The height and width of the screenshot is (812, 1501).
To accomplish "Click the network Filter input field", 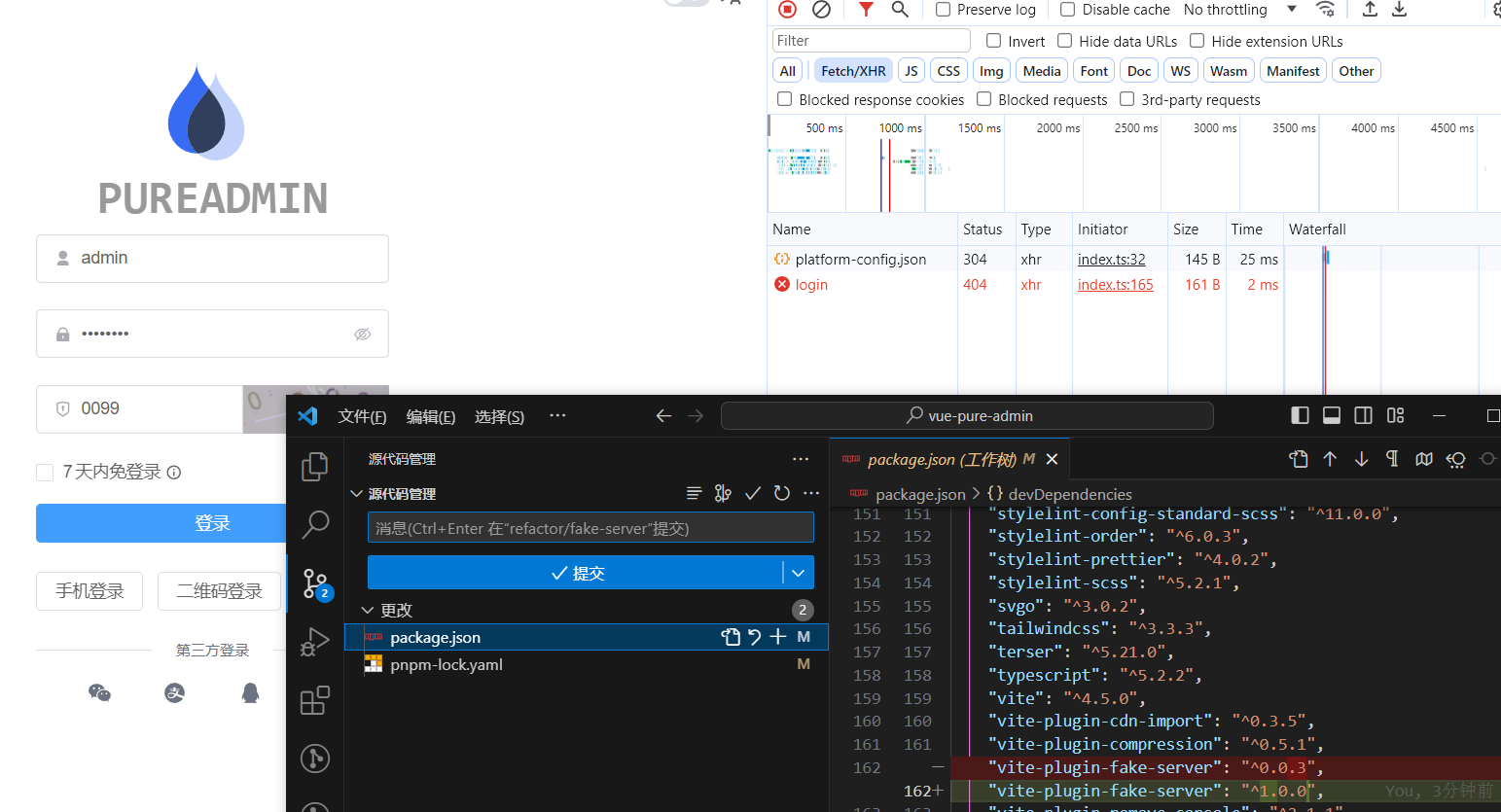I will [x=871, y=40].
